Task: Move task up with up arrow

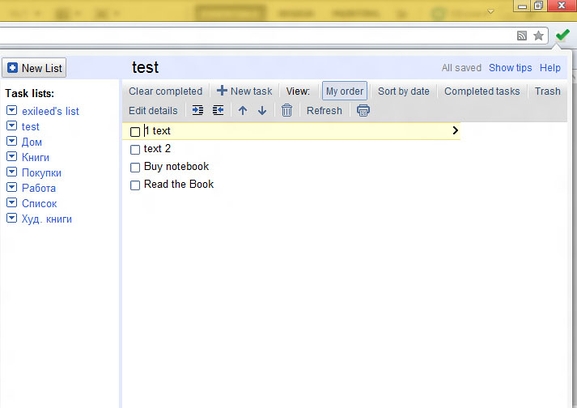Action: [243, 110]
